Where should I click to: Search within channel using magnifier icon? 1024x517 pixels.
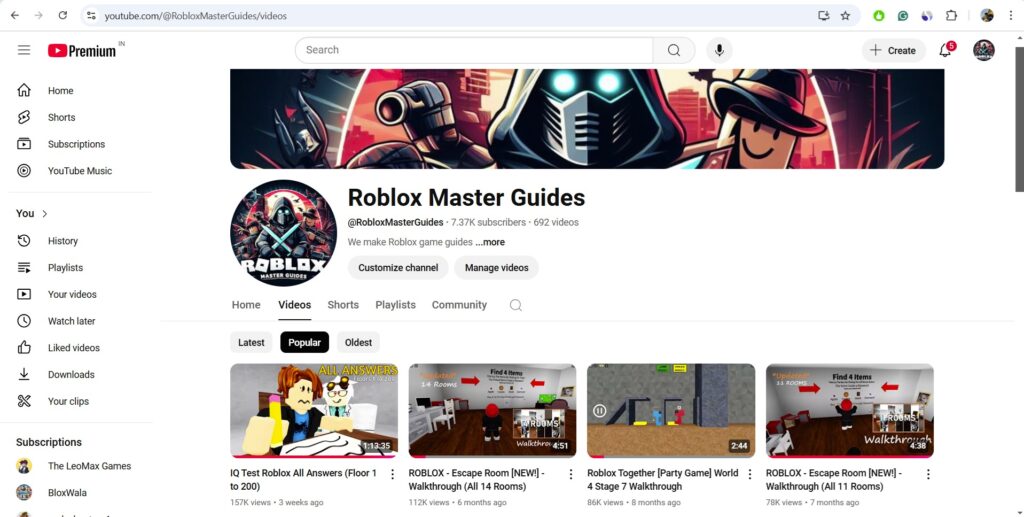click(516, 305)
